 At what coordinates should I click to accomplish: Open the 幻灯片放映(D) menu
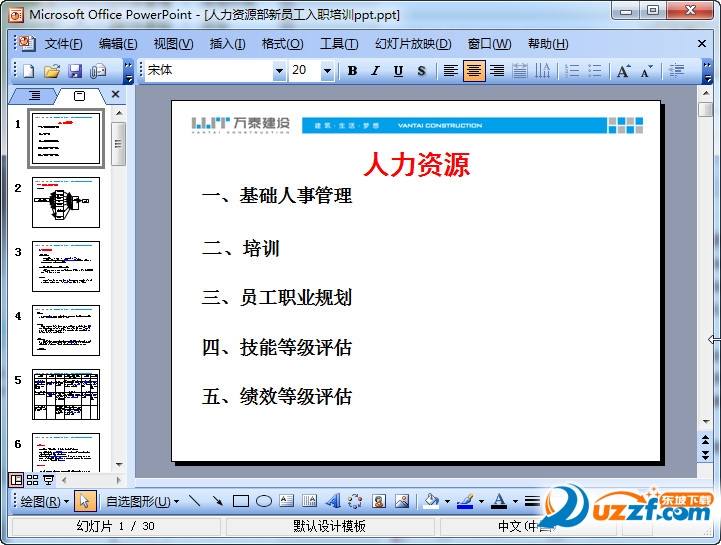413,44
